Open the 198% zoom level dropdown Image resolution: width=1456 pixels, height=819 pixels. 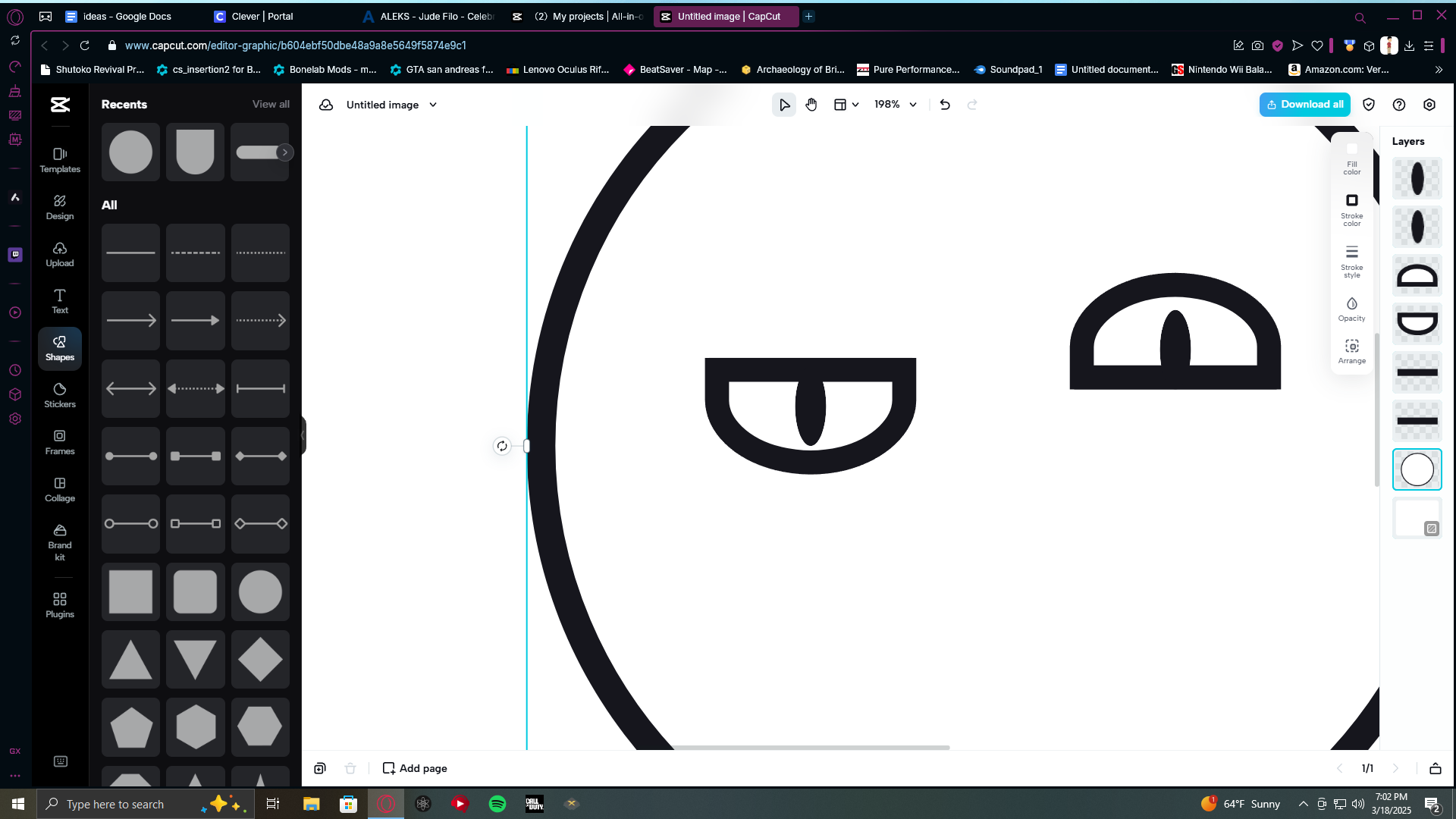(896, 105)
